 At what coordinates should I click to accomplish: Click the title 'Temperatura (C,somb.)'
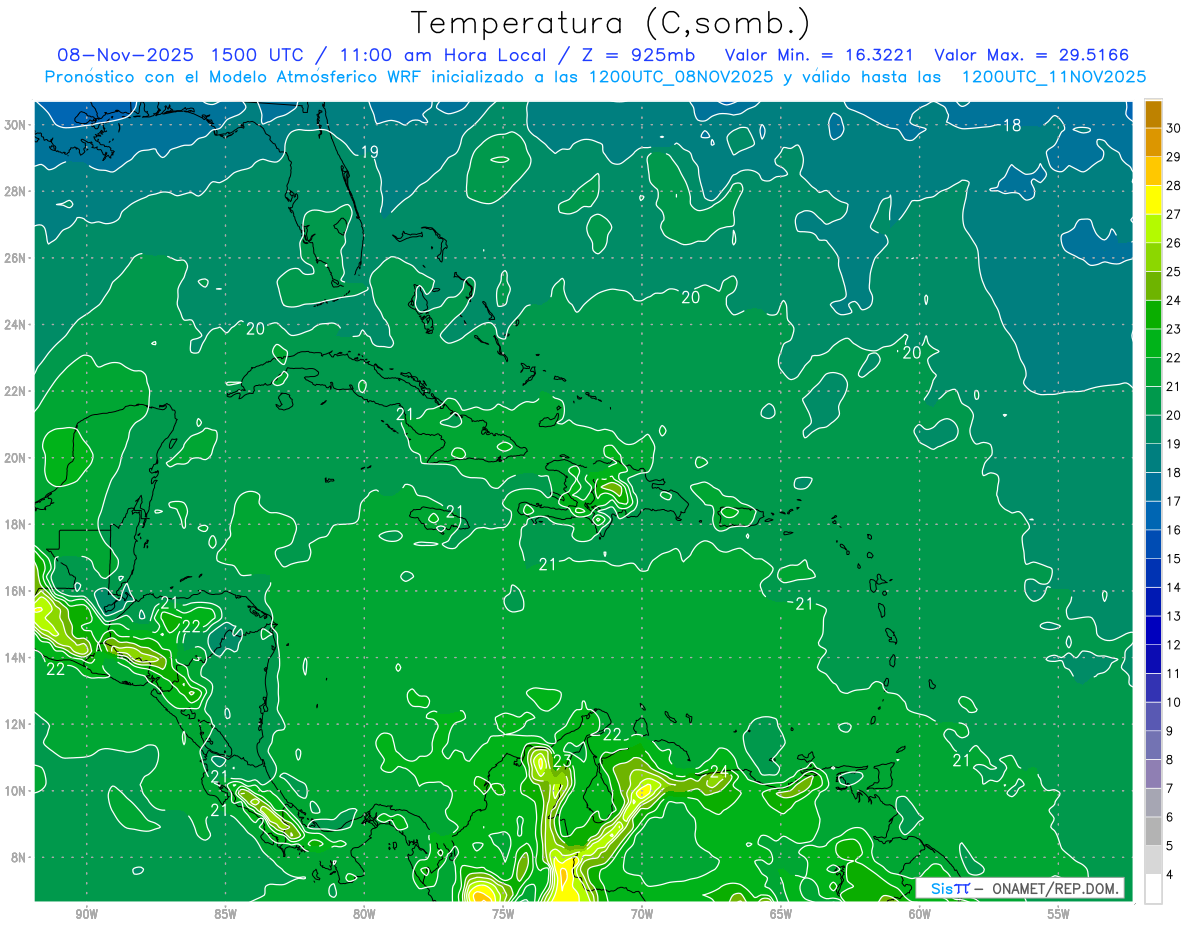[611, 23]
